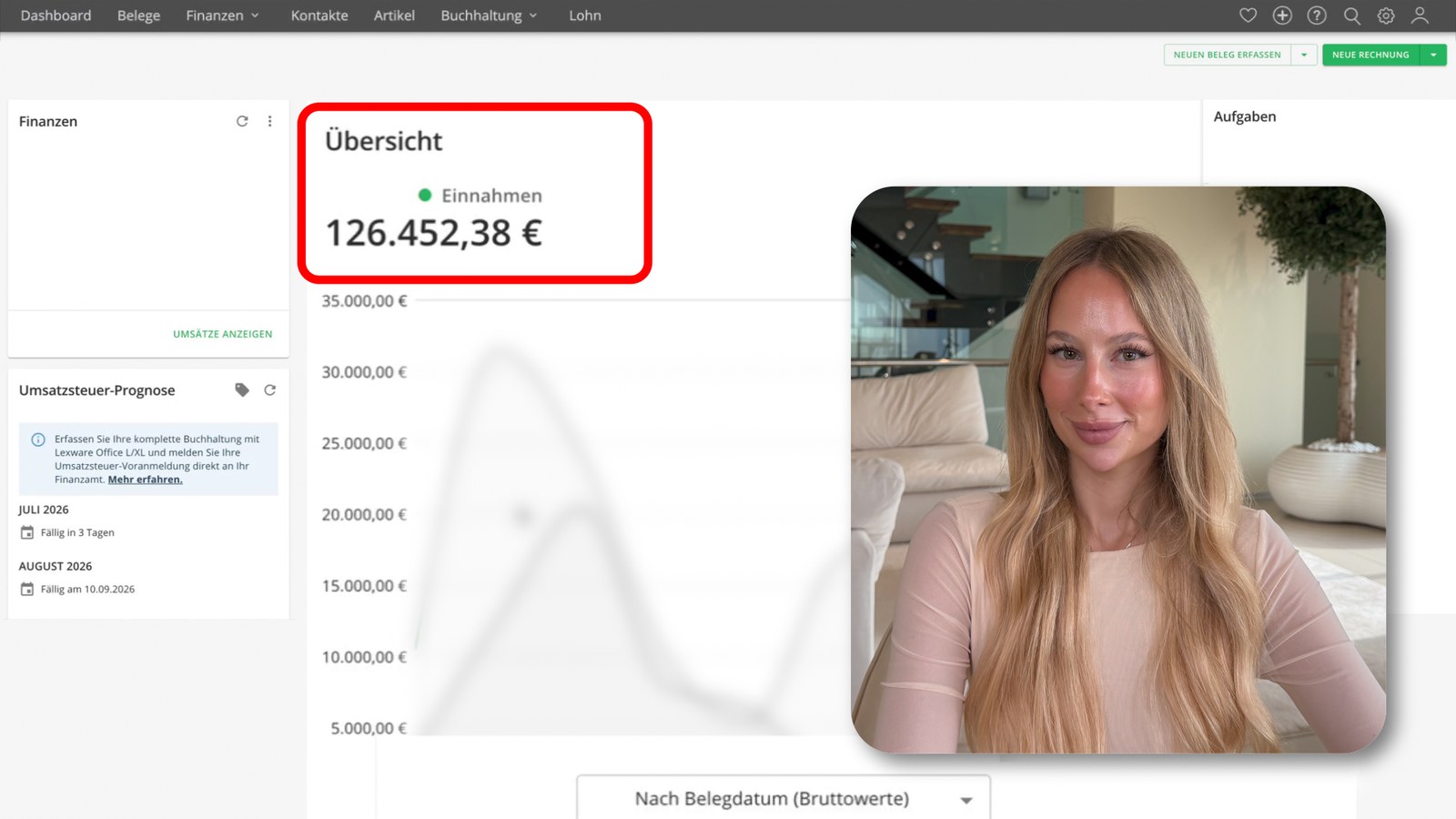Image resolution: width=1456 pixels, height=819 pixels.
Task: Click the Aufgaben panel title
Action: coord(1245,116)
